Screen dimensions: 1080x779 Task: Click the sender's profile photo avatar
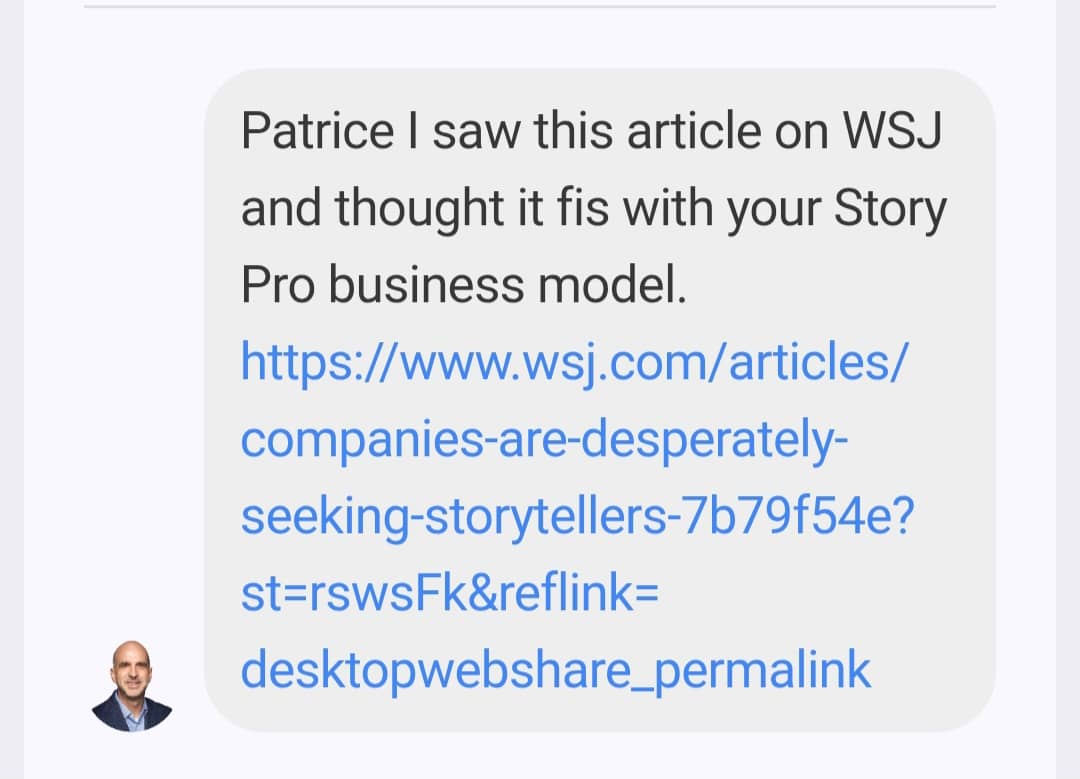point(132,684)
